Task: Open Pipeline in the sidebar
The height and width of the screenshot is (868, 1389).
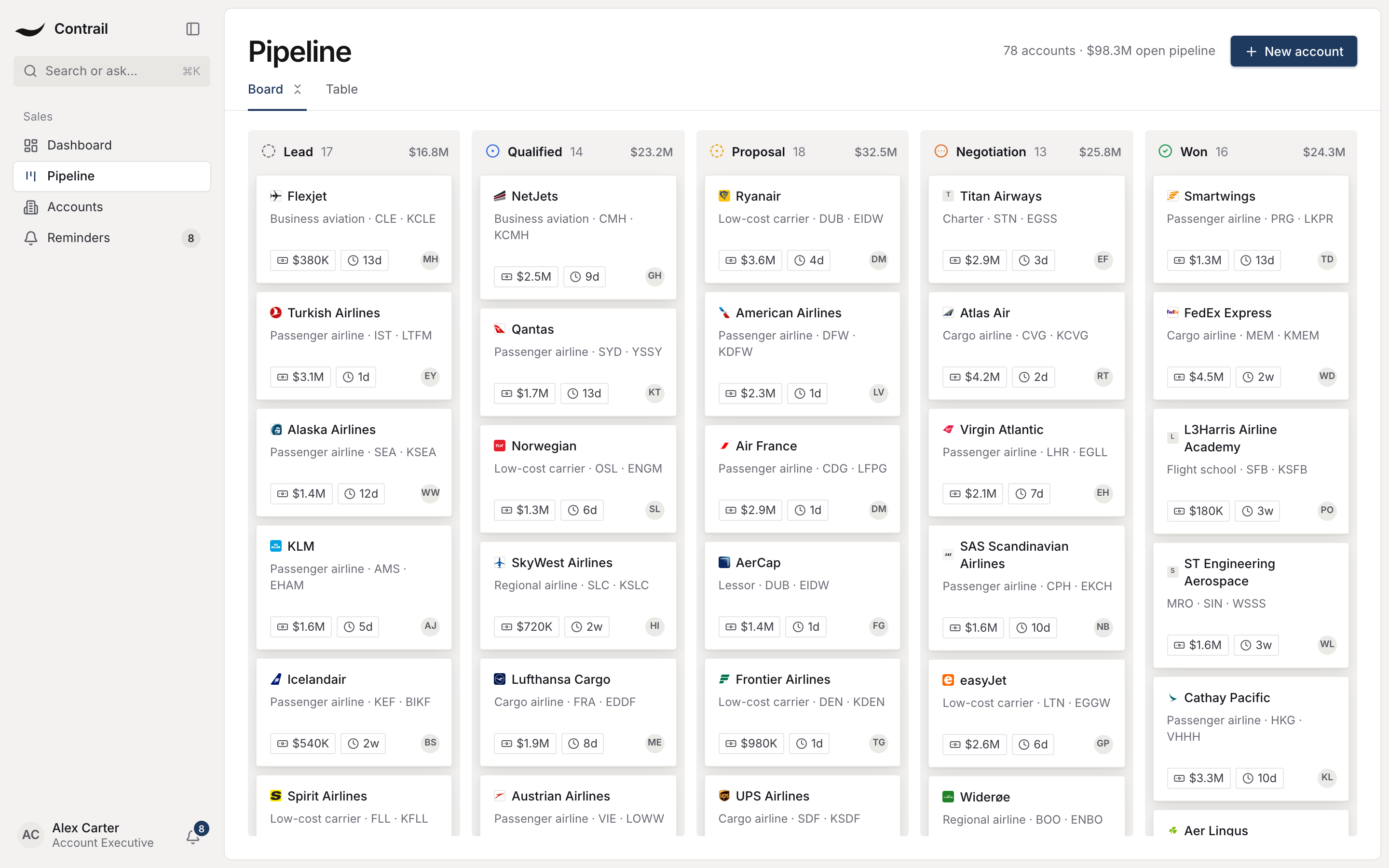Action: [x=112, y=176]
